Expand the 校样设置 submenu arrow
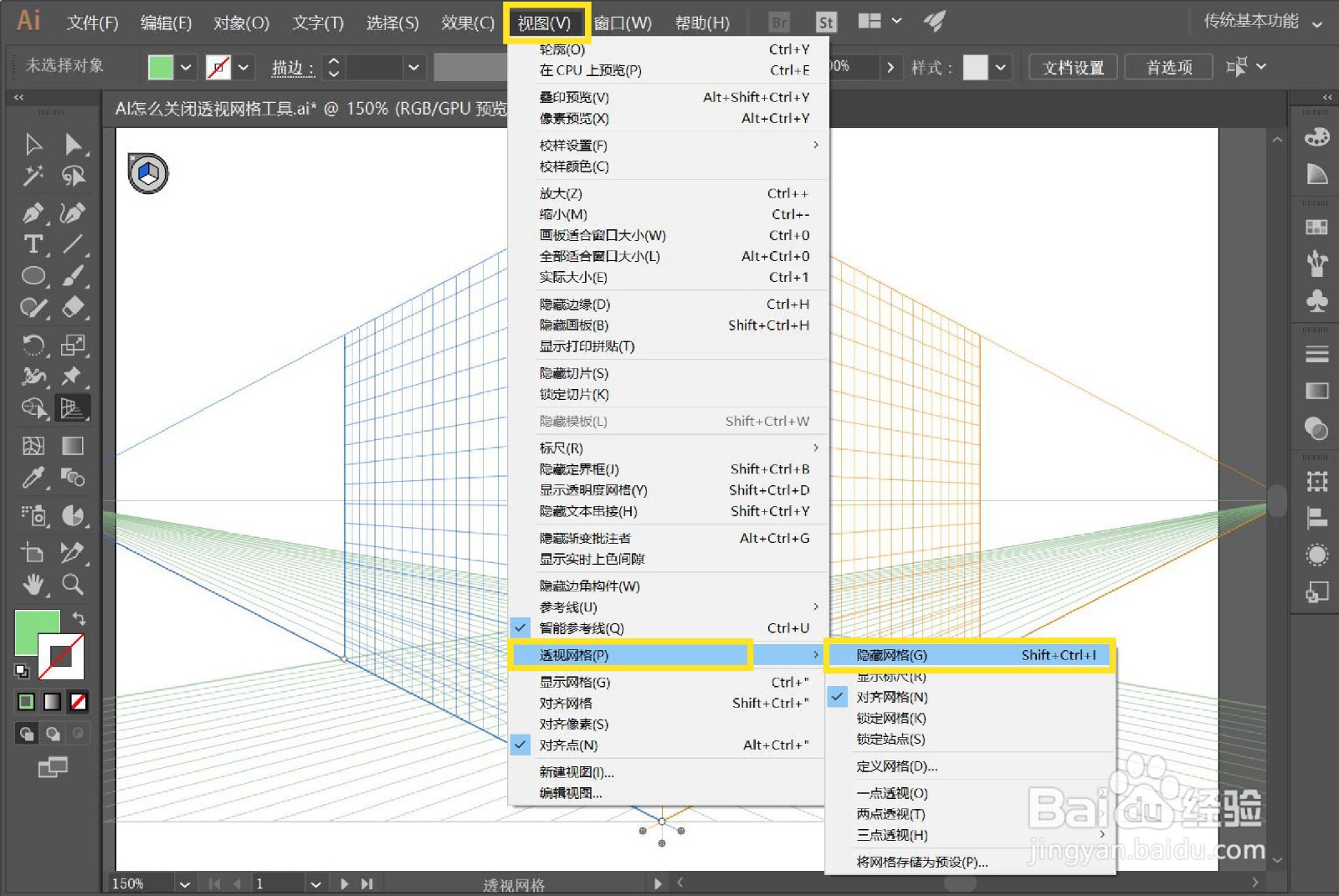1339x896 pixels. pos(816,145)
